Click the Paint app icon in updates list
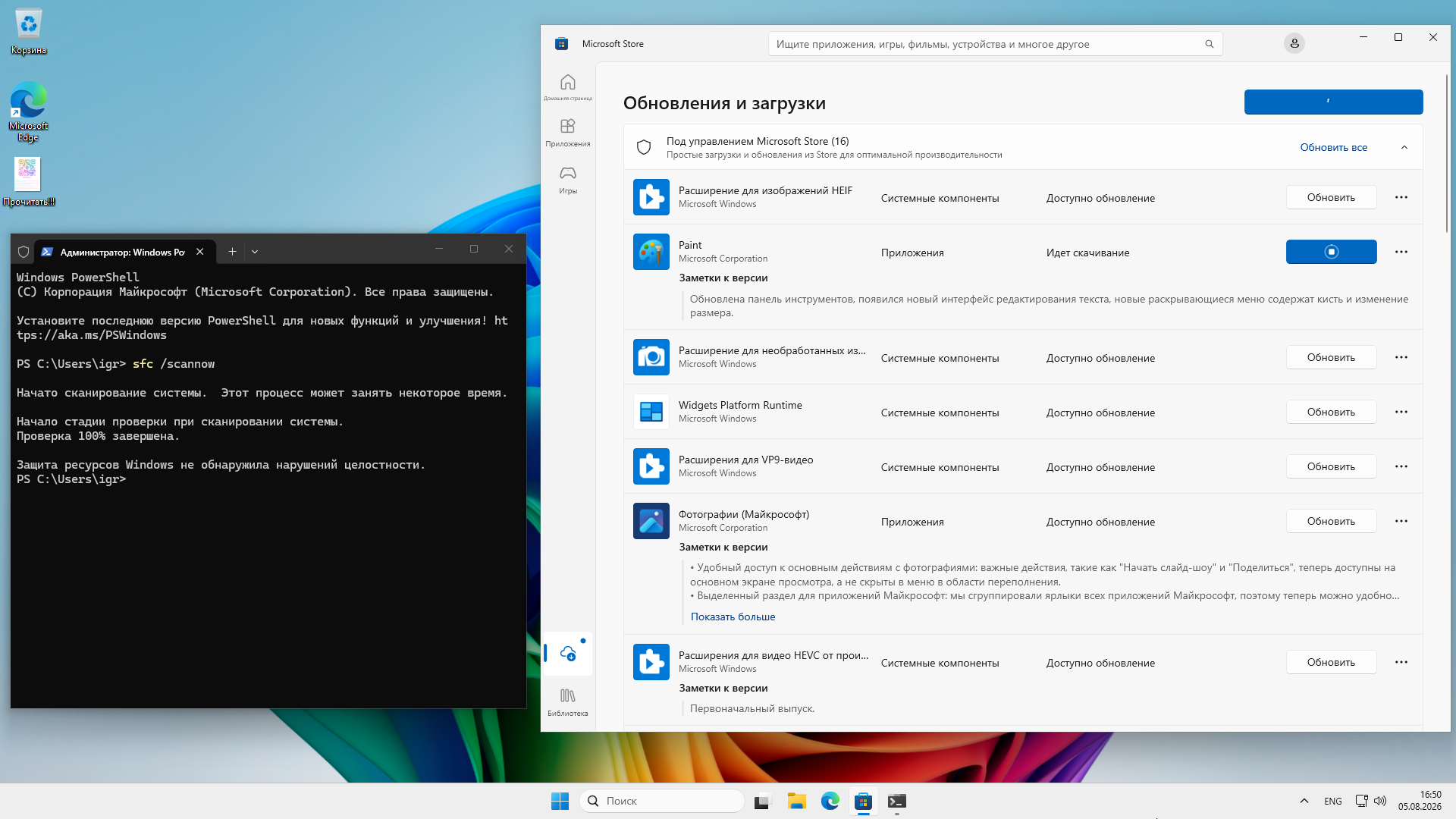 coord(651,252)
